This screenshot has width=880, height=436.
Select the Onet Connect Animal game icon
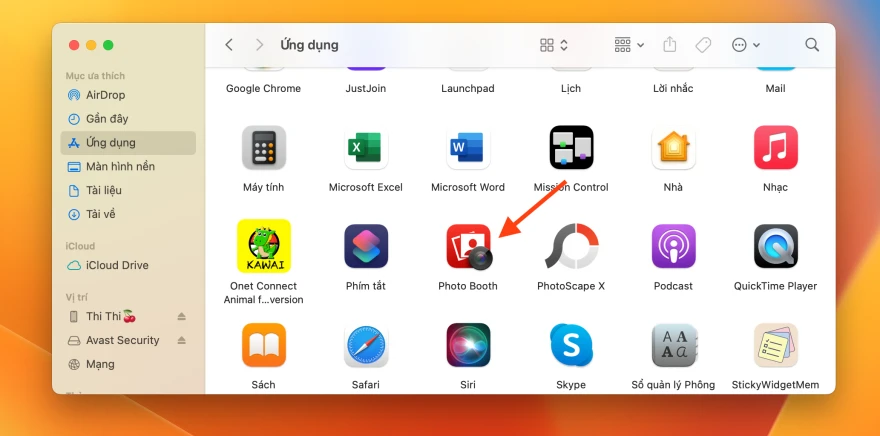[x=264, y=246]
